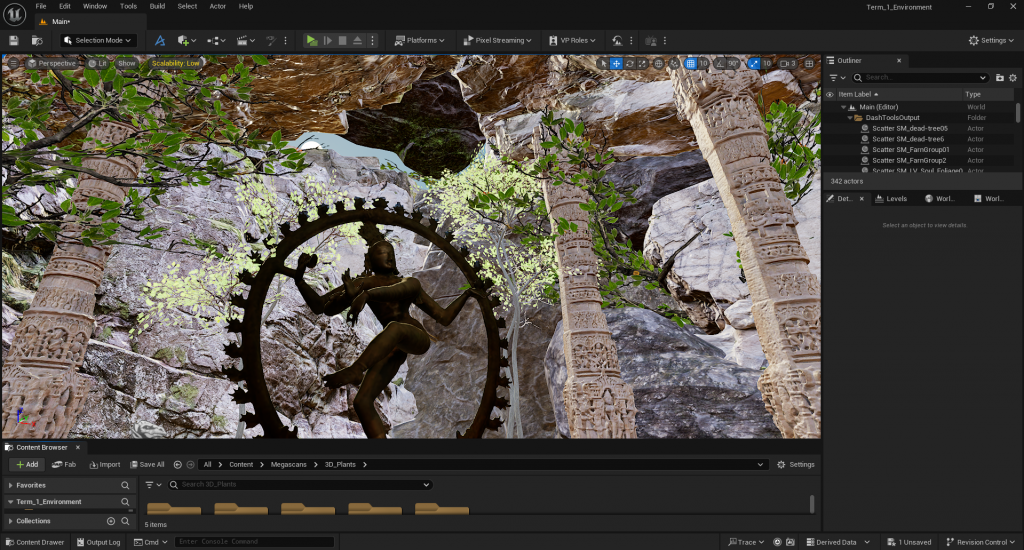Open Pixel Streaming dropdown
This screenshot has height=550, width=1024.
coord(497,40)
